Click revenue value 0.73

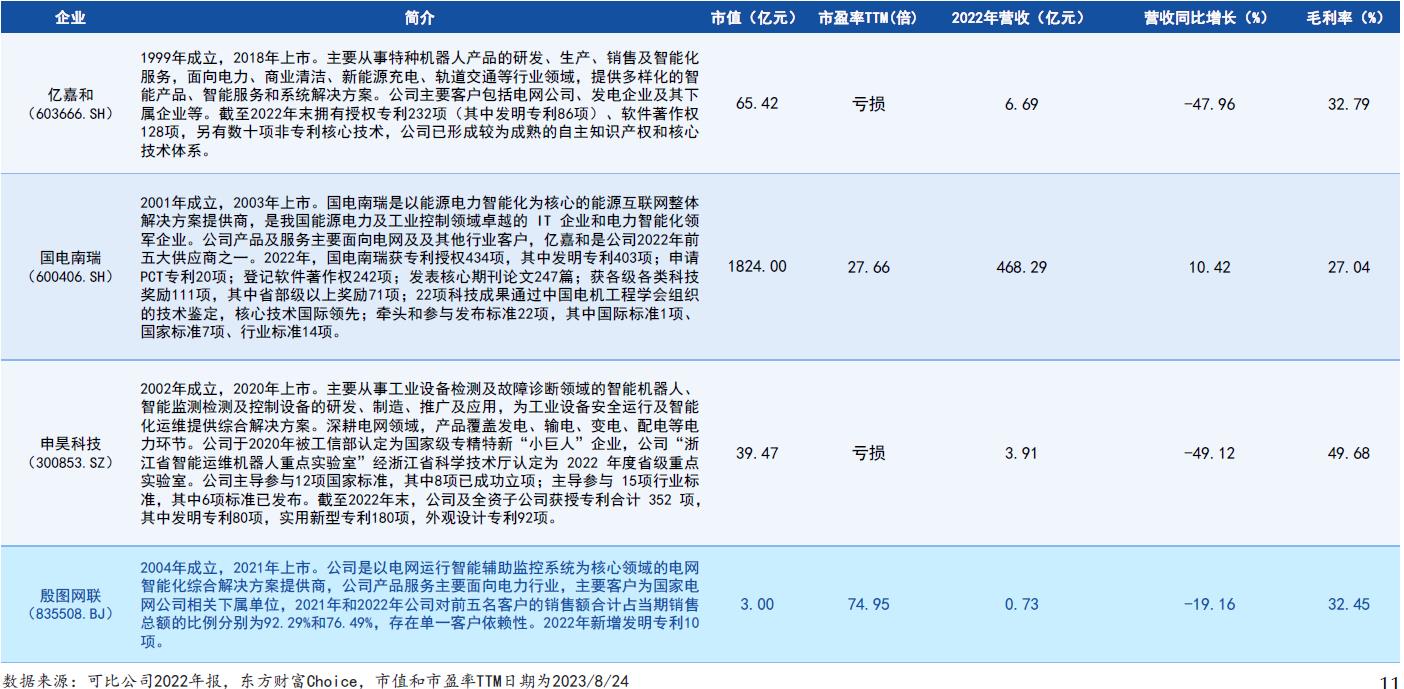pyautogui.click(x=1021, y=604)
